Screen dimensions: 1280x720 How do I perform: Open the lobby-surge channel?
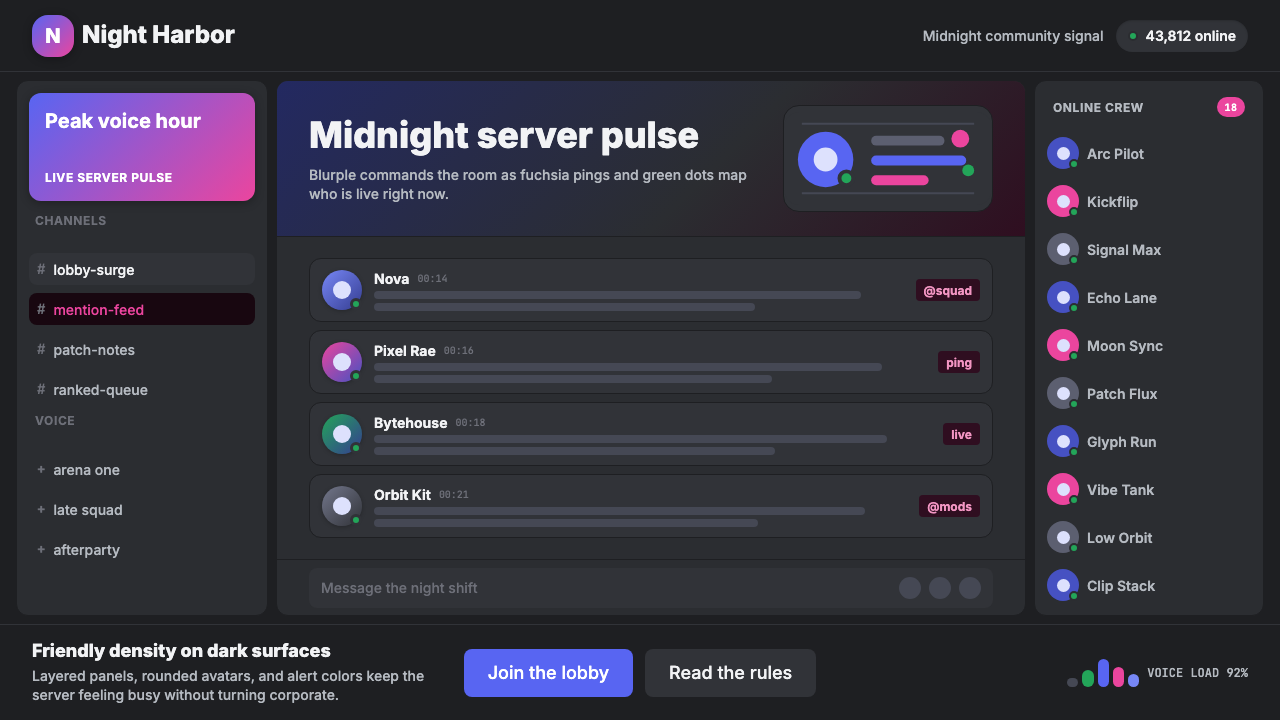click(x=142, y=269)
